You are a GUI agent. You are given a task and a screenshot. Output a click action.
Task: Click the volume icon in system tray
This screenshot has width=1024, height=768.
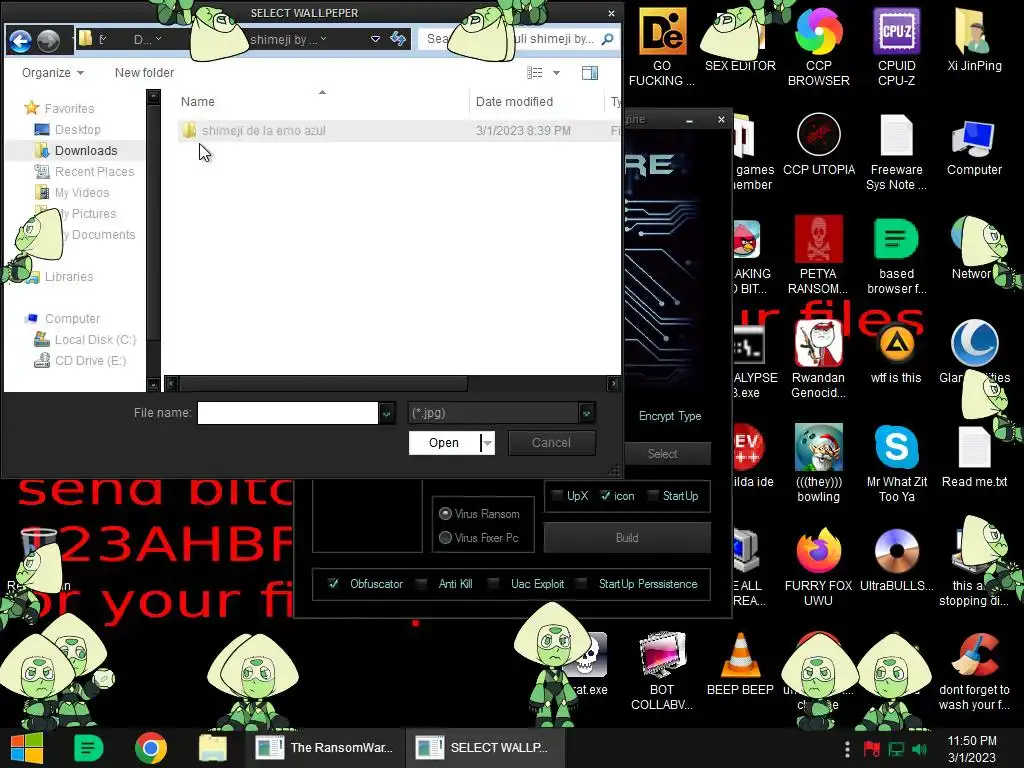pos(920,749)
